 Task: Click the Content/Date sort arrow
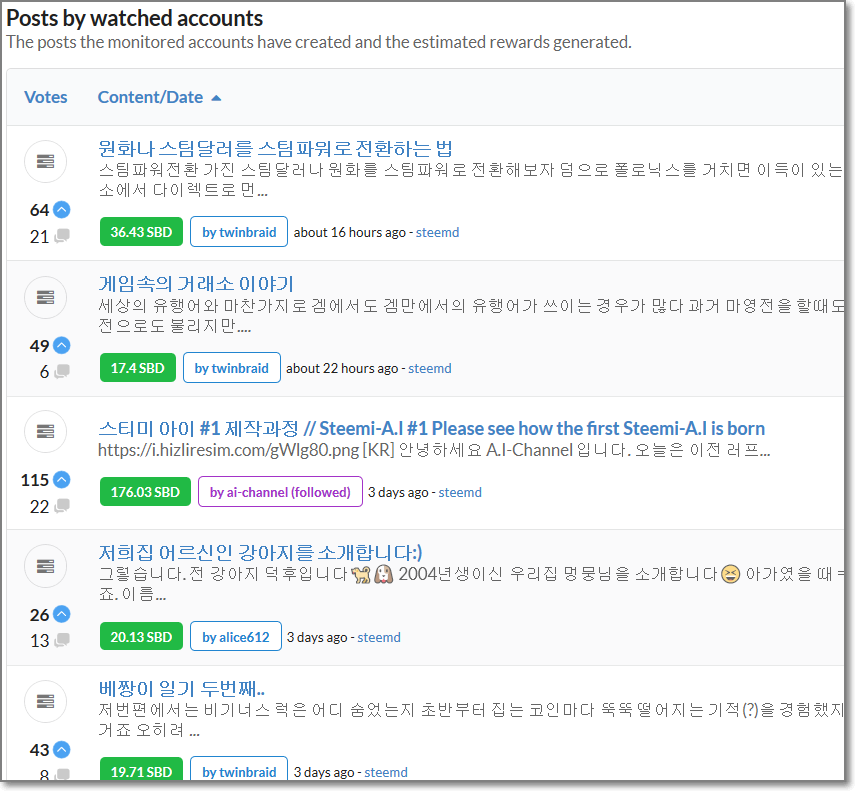point(216,98)
